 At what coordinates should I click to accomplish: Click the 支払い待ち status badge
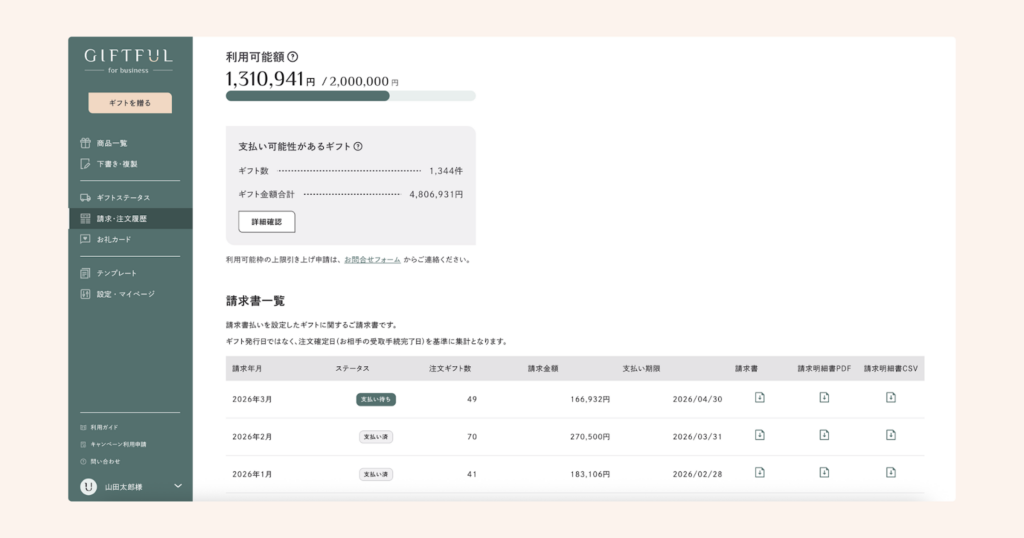click(376, 399)
